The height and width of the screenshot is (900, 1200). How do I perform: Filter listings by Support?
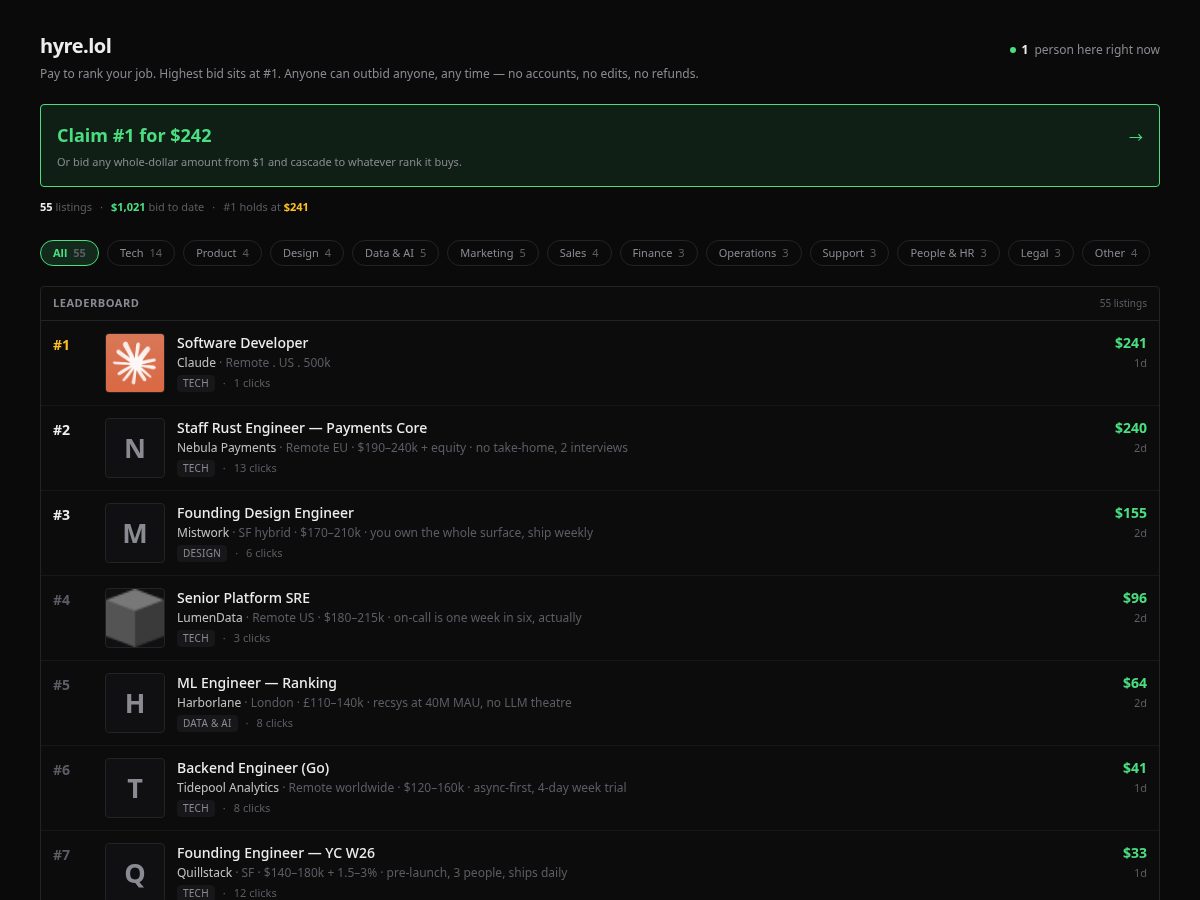click(849, 253)
